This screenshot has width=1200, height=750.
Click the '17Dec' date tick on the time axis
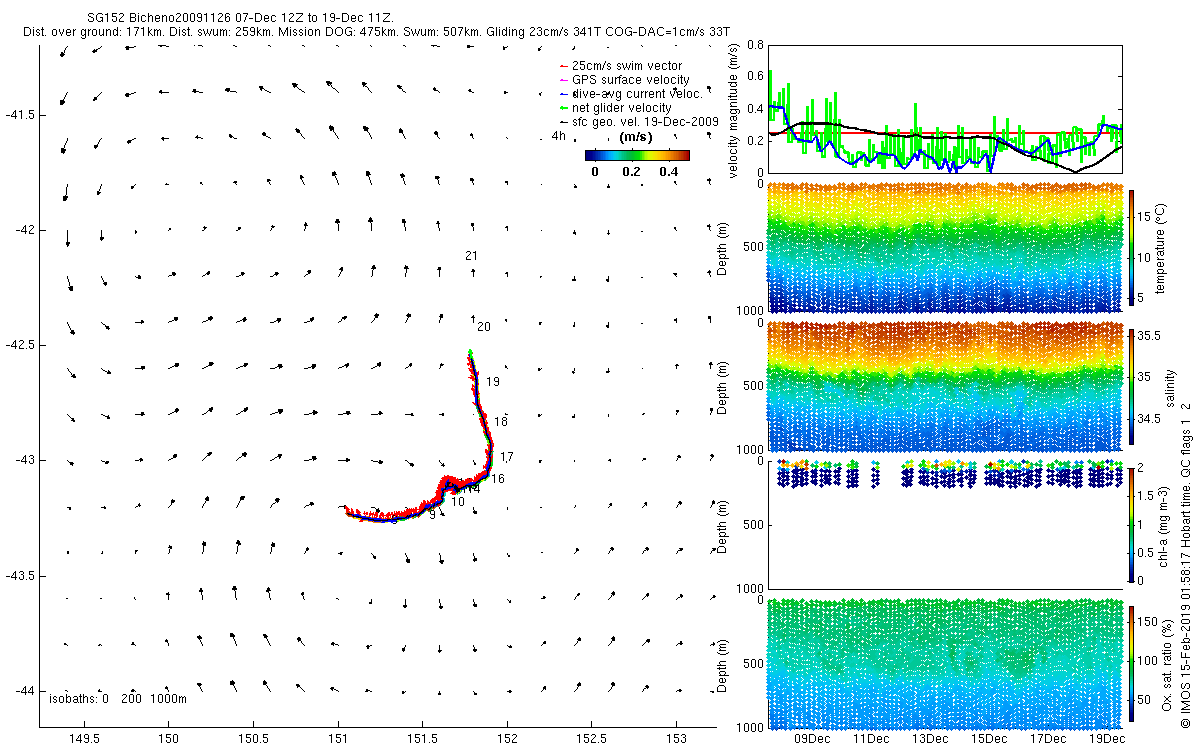click(1048, 738)
